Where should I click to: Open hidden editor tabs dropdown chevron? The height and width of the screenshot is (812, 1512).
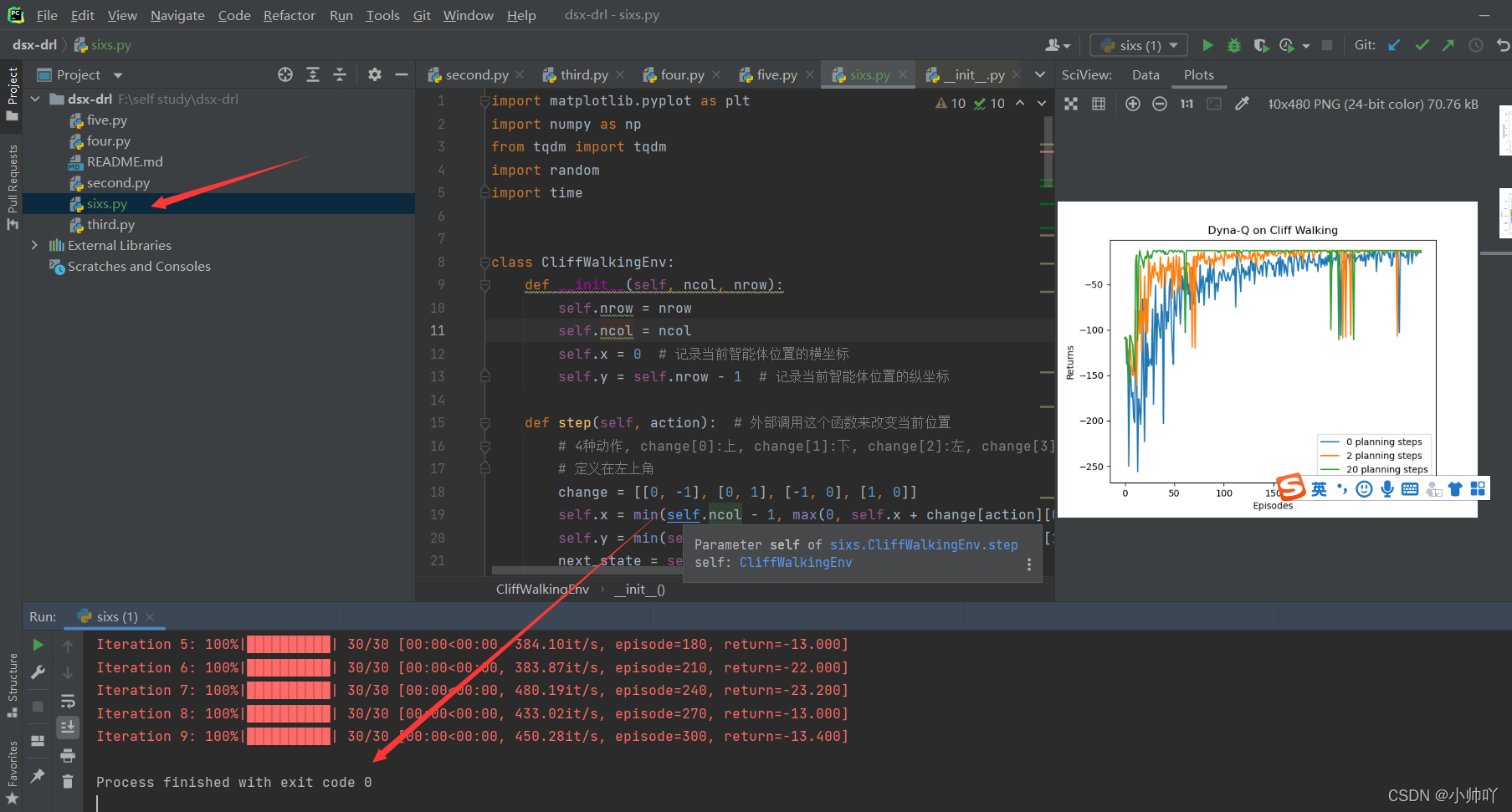click(1040, 74)
